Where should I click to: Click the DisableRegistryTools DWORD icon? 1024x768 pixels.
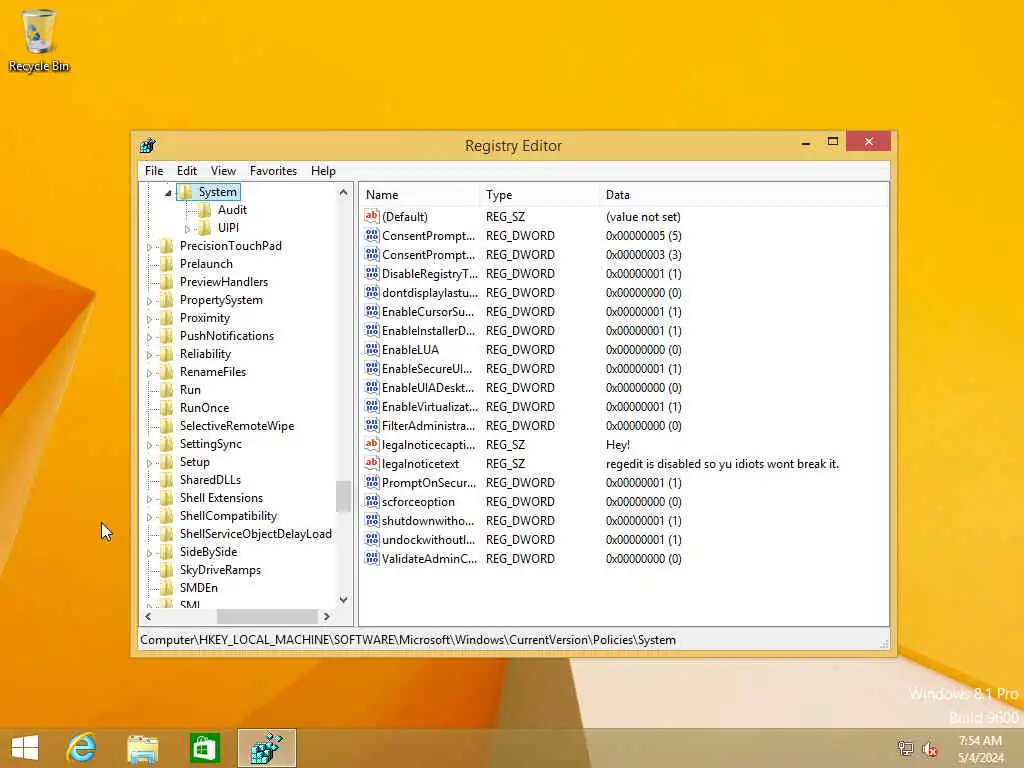[x=372, y=273]
